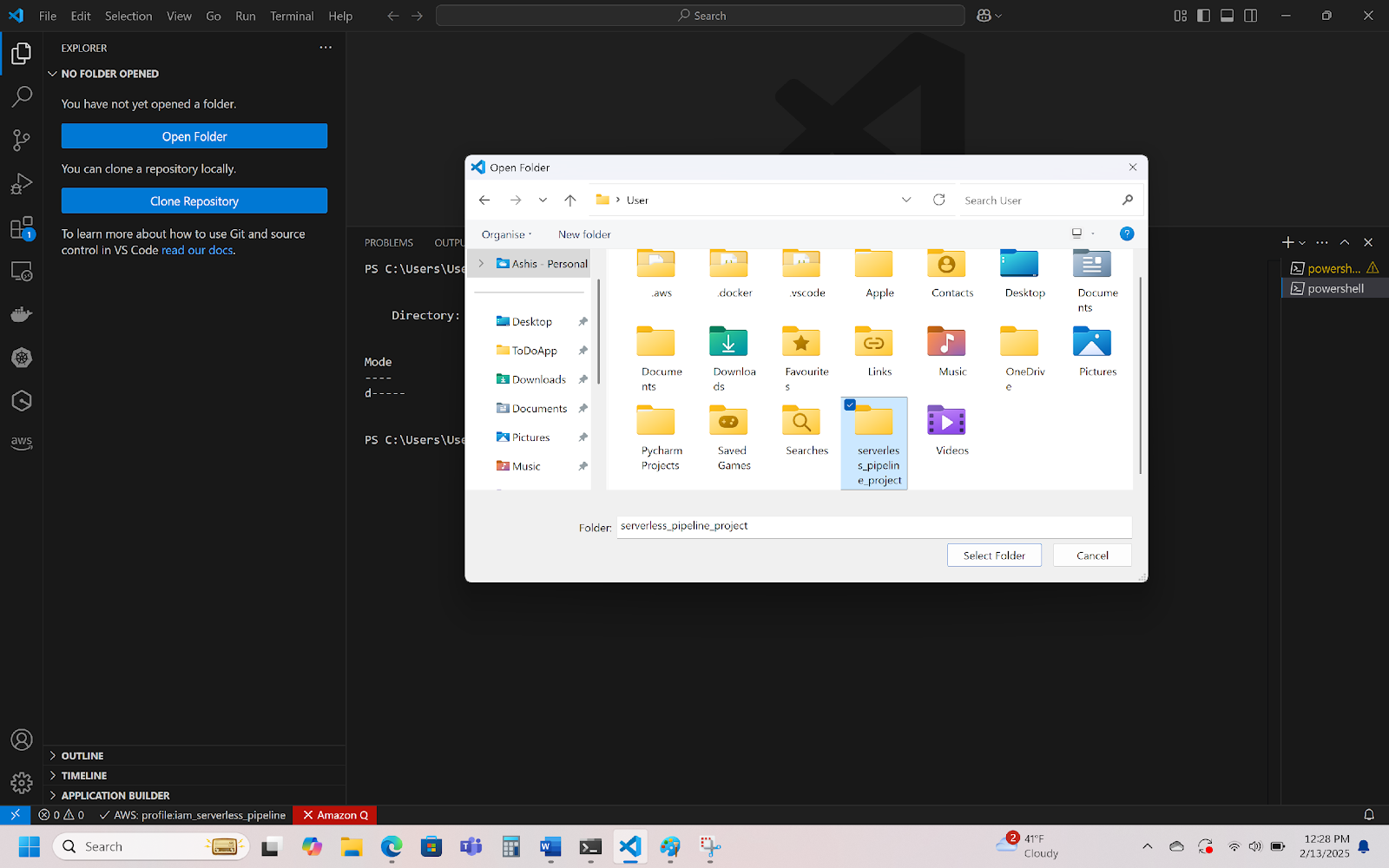Image resolution: width=1389 pixels, height=868 pixels.
Task: Open the Terminal menu
Action: point(292,16)
